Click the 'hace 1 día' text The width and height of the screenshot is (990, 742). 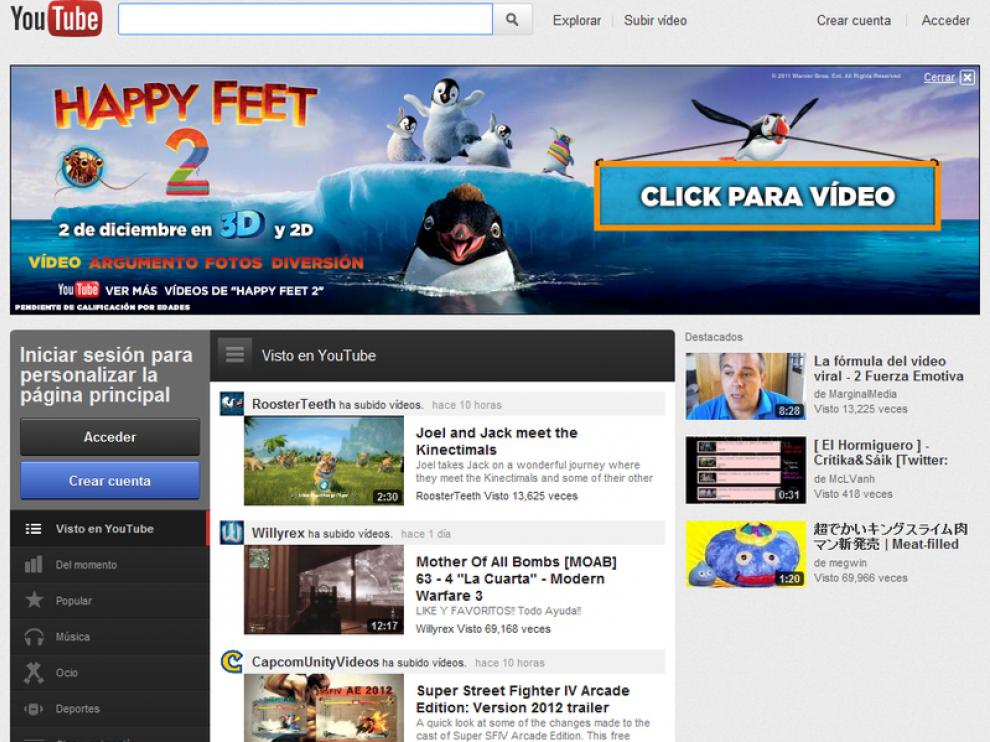[x=426, y=534]
